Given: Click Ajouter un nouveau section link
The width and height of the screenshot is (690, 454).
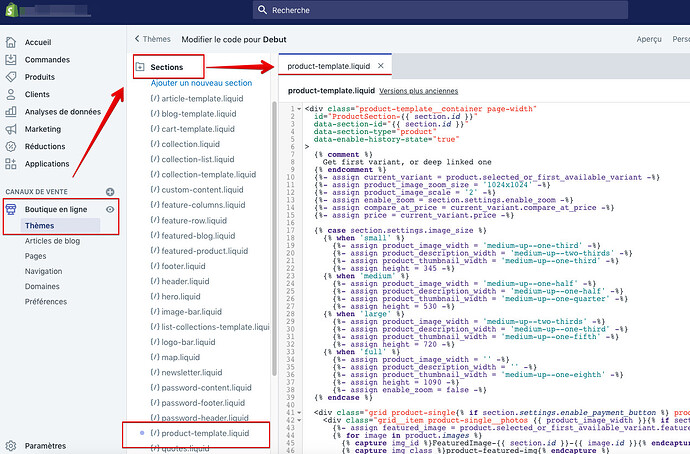Looking at the screenshot, I should (x=201, y=83).
